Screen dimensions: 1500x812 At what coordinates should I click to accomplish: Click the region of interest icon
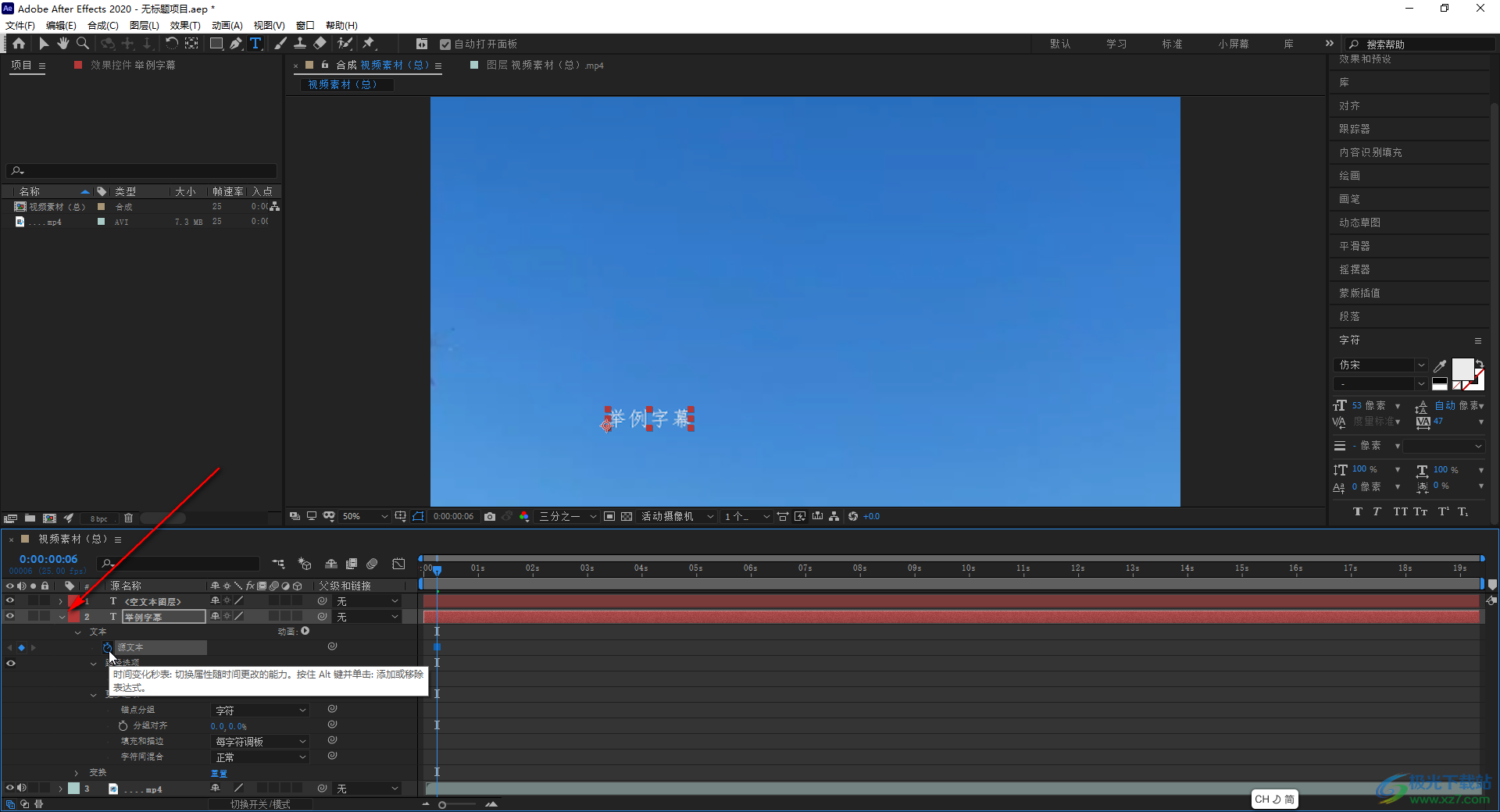[609, 516]
